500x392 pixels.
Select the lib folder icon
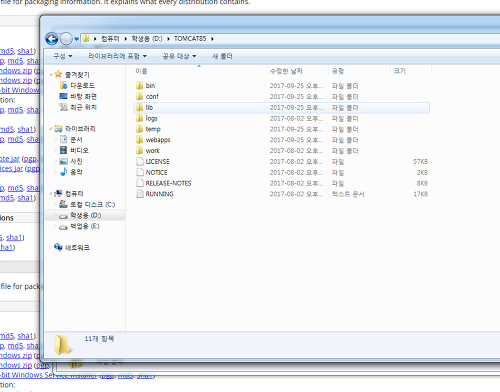point(140,107)
